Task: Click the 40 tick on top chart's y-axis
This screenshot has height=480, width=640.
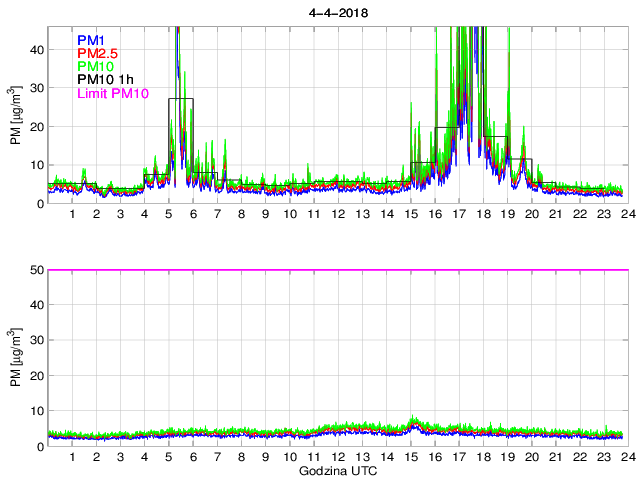Action: coord(34,50)
